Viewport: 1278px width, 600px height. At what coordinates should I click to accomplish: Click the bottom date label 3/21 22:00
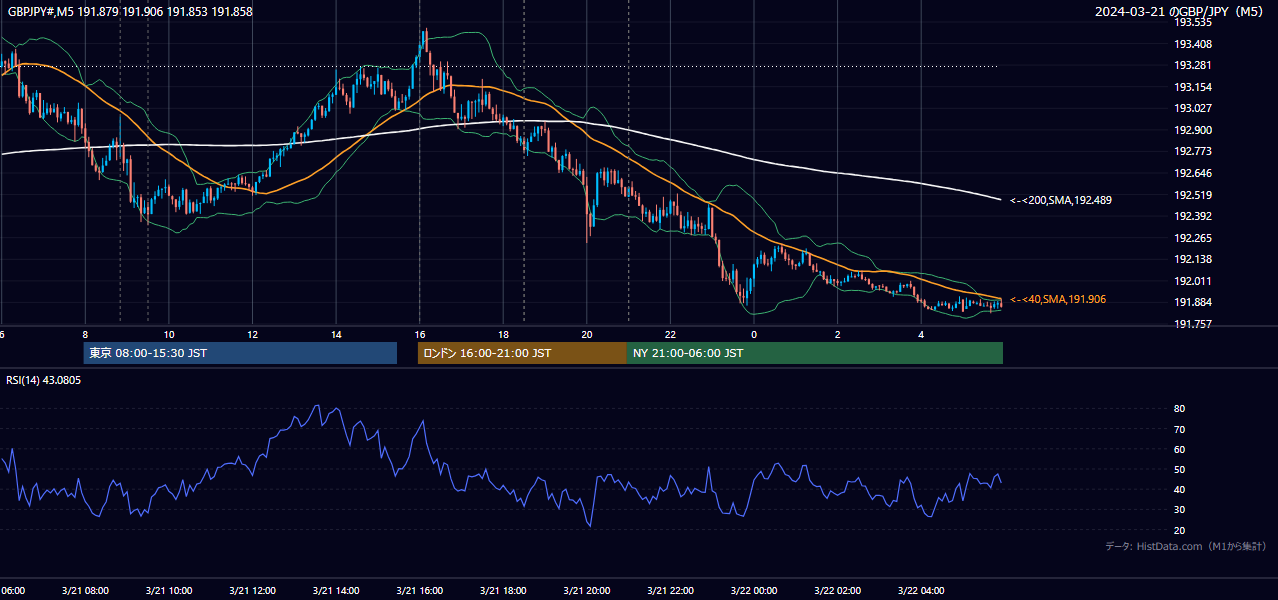pos(670,590)
